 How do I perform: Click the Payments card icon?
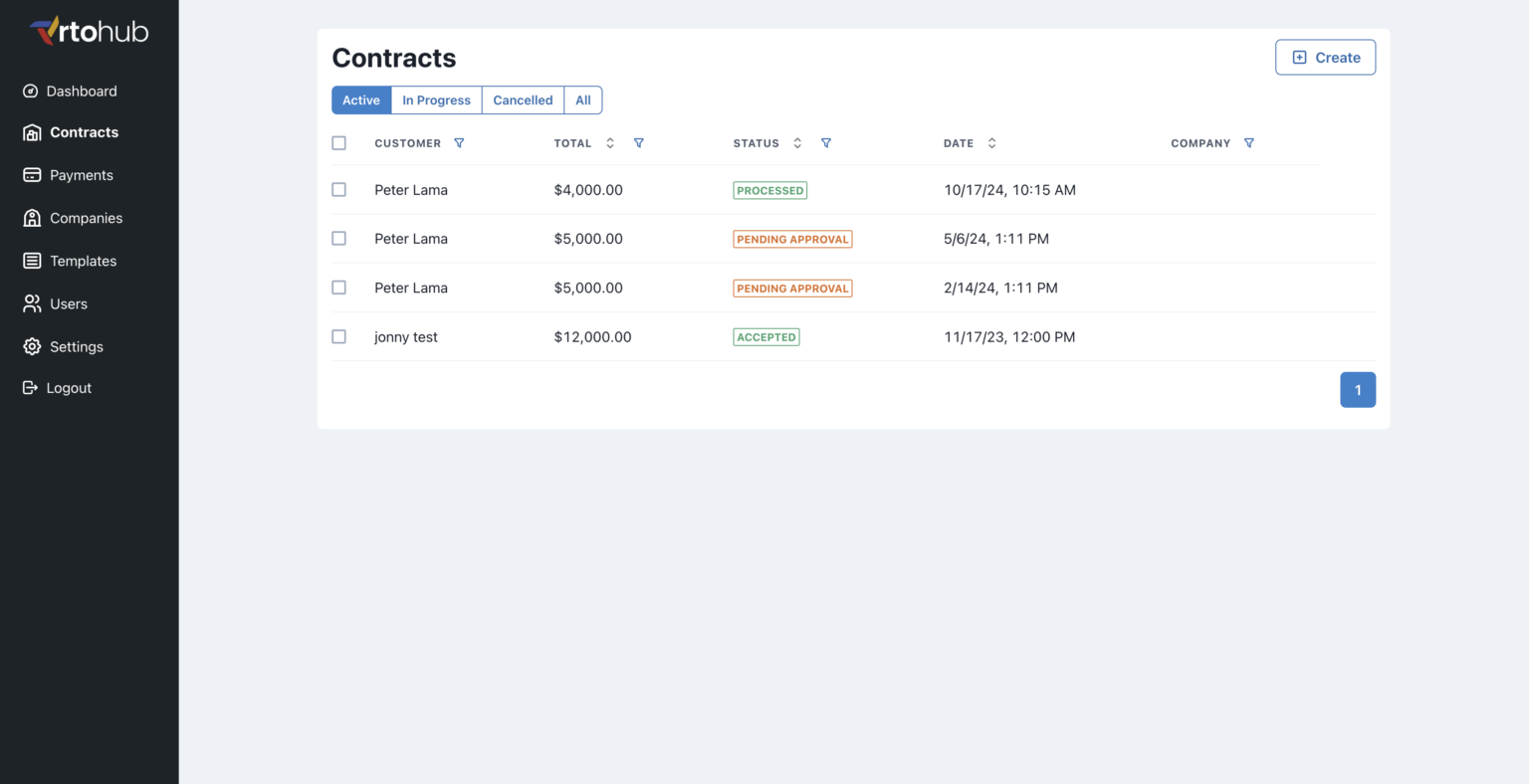click(32, 175)
